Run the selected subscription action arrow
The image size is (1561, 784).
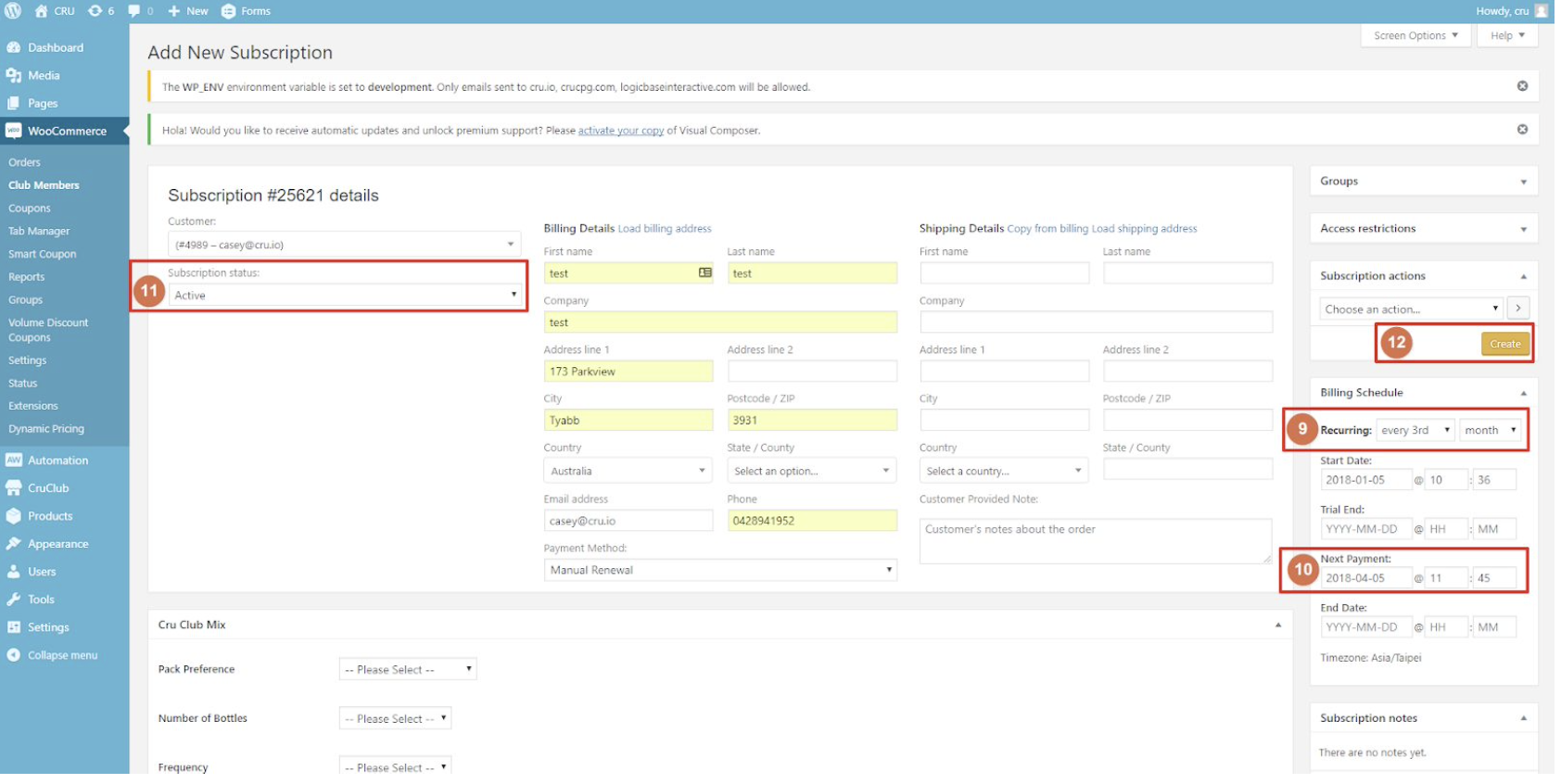click(x=1517, y=308)
